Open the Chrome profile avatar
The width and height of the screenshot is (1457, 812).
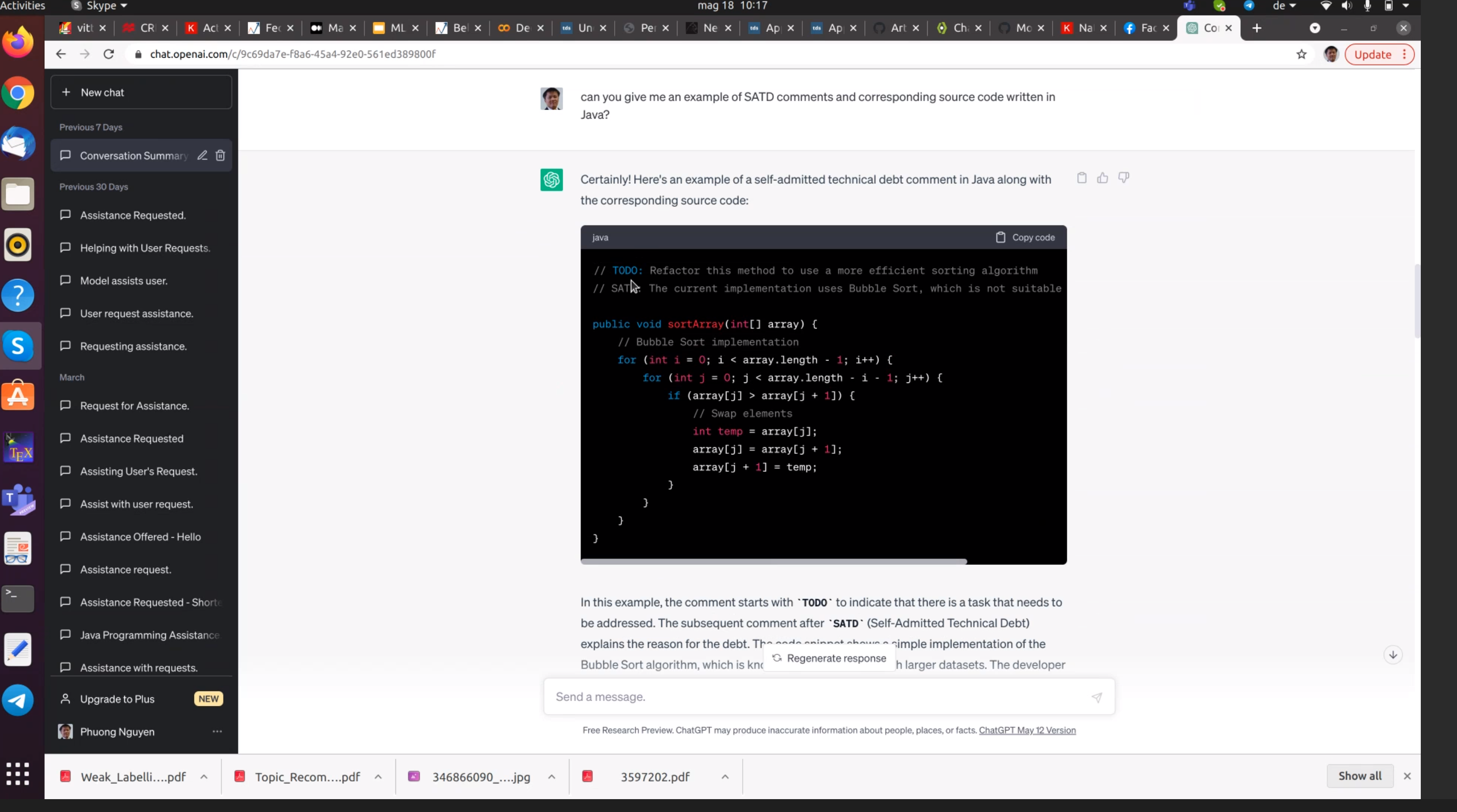(x=1331, y=54)
